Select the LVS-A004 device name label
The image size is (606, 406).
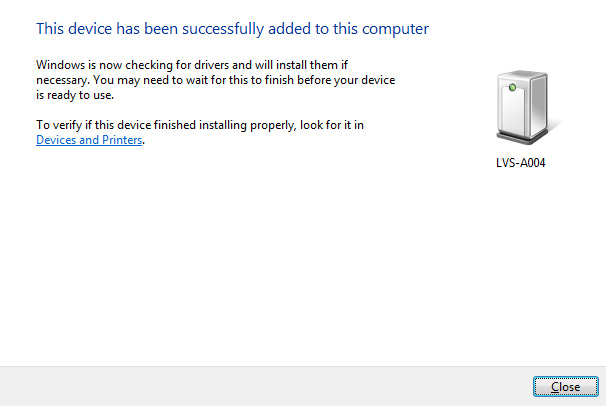point(521,163)
